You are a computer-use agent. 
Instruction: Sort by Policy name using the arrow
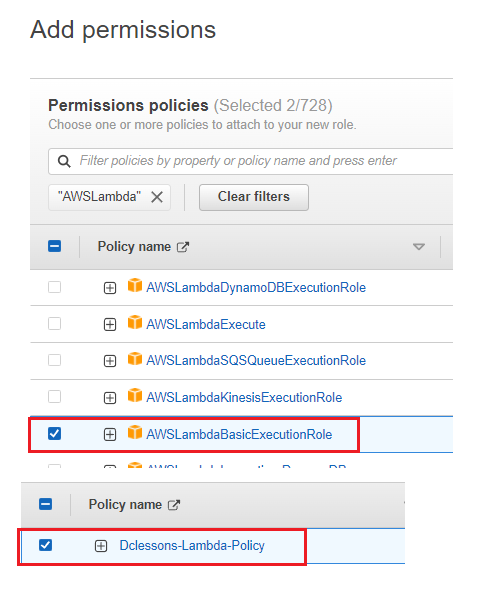point(419,247)
